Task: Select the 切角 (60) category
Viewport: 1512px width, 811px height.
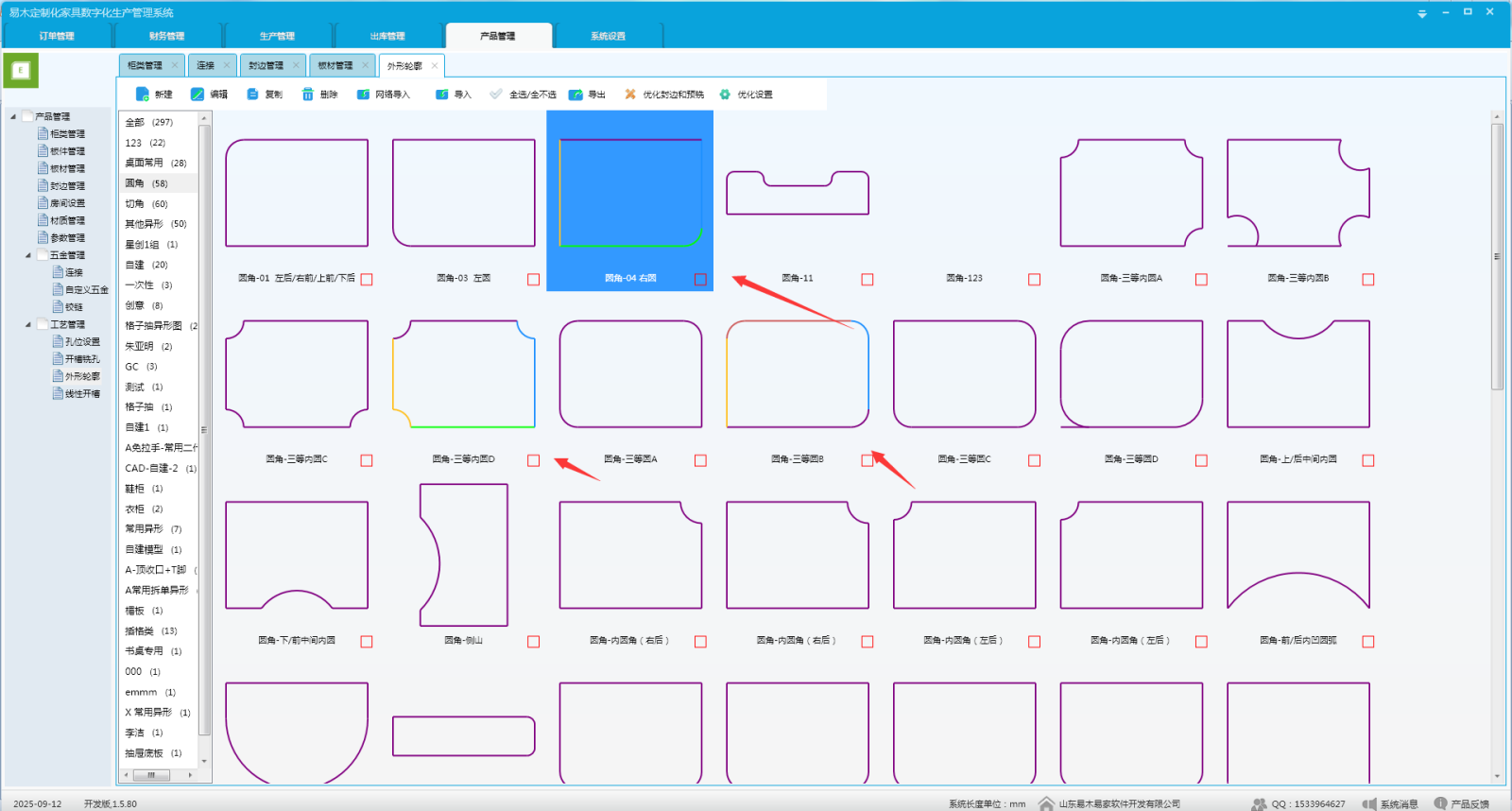Action: point(146,203)
